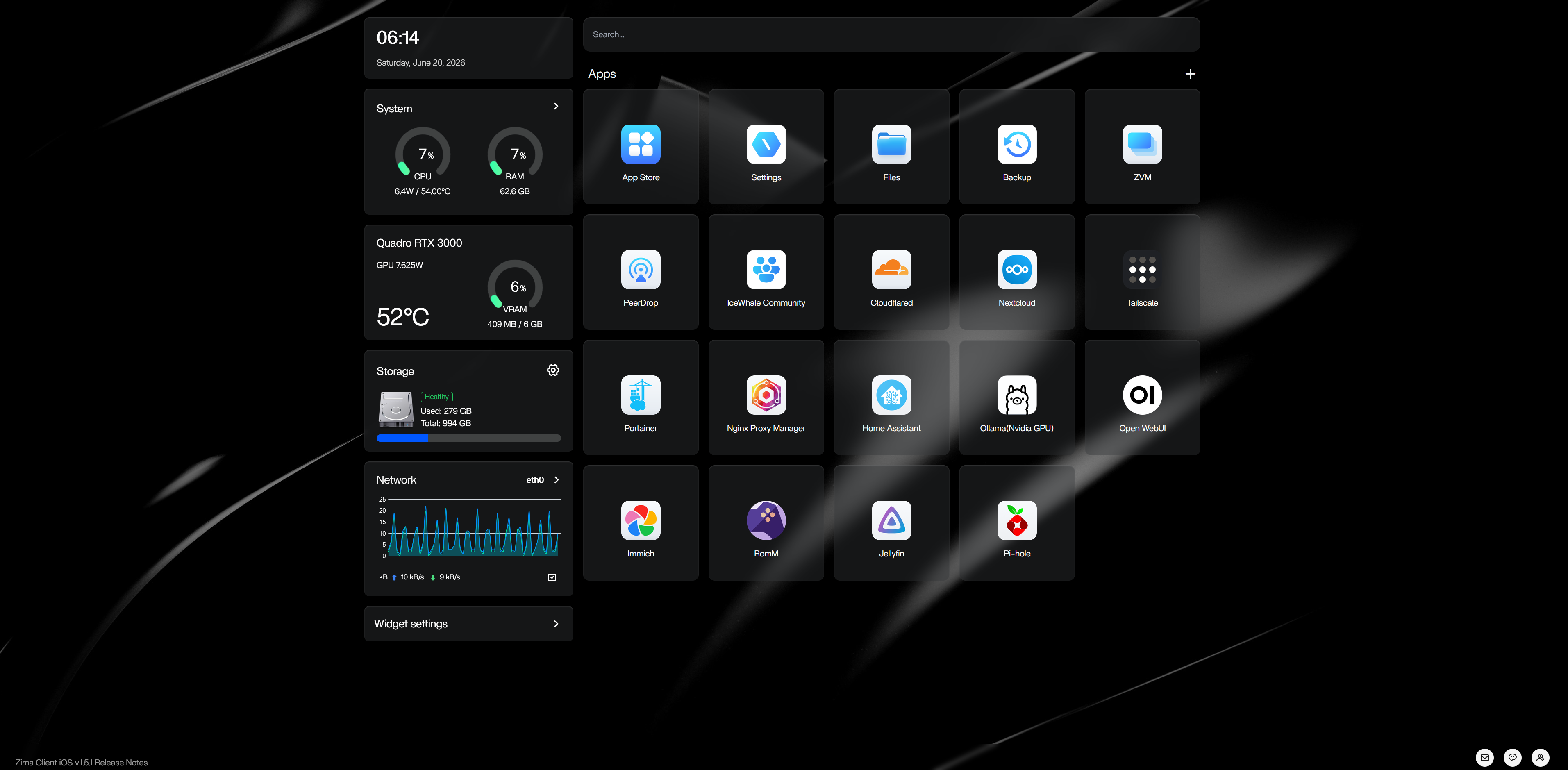
Task: Open PeerDrop
Action: pos(640,271)
